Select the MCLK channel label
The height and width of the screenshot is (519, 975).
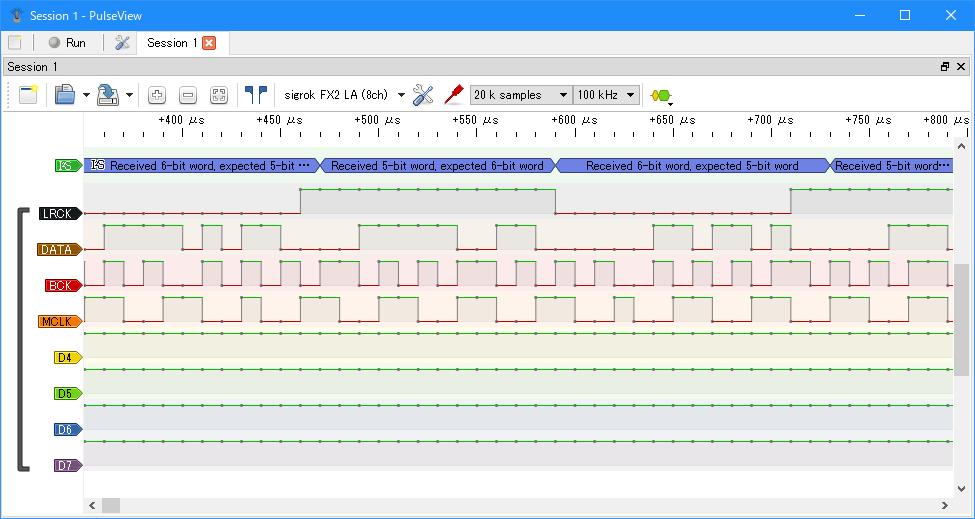60,322
